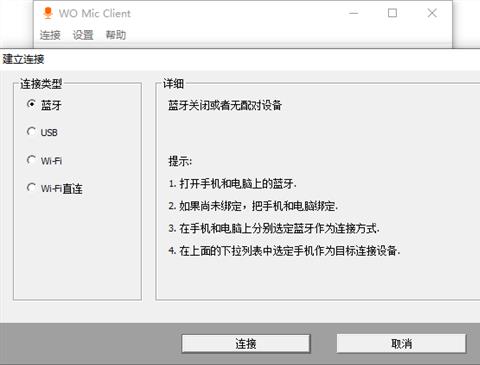The height and width of the screenshot is (365, 480).
Task: Open the 帮助 menu
Action: coord(116,35)
